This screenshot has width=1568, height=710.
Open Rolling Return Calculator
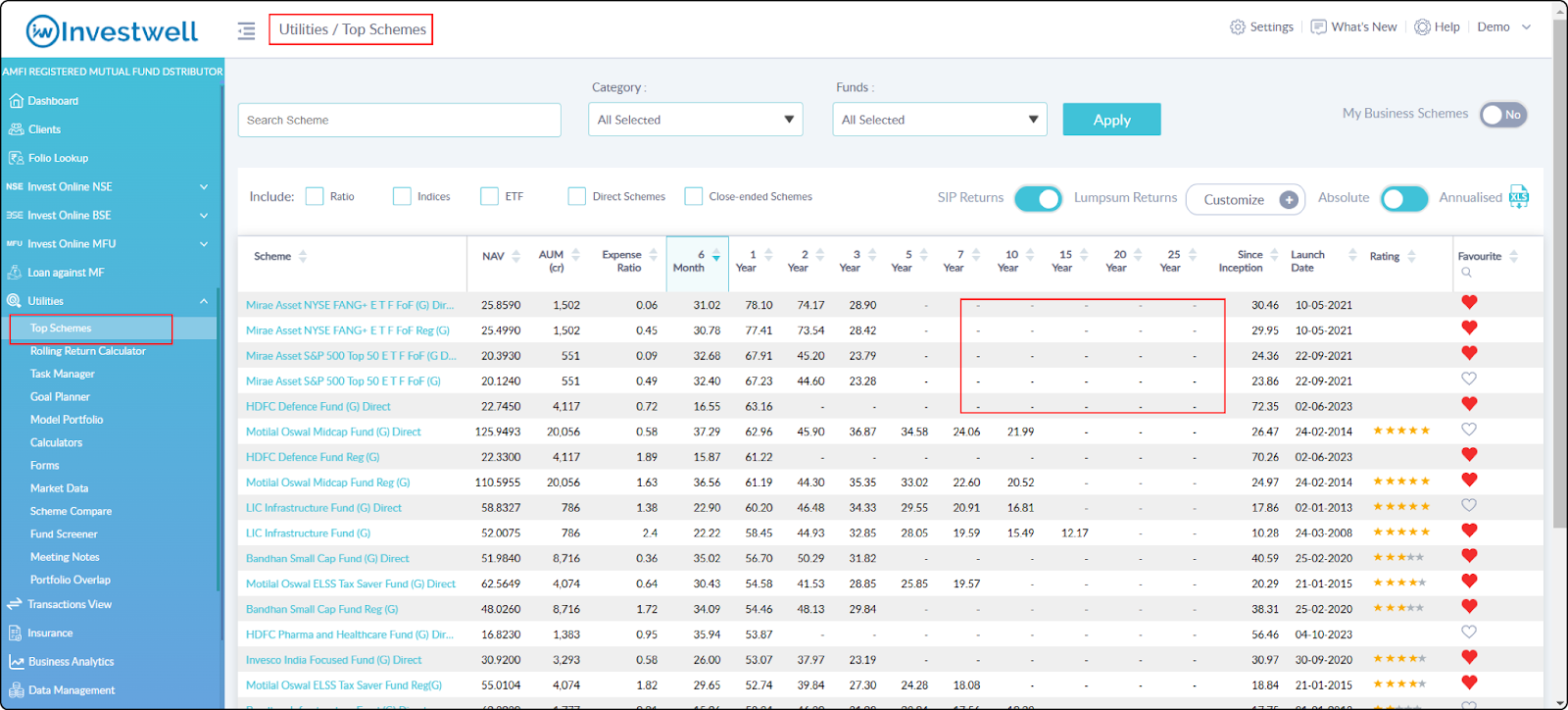(88, 351)
